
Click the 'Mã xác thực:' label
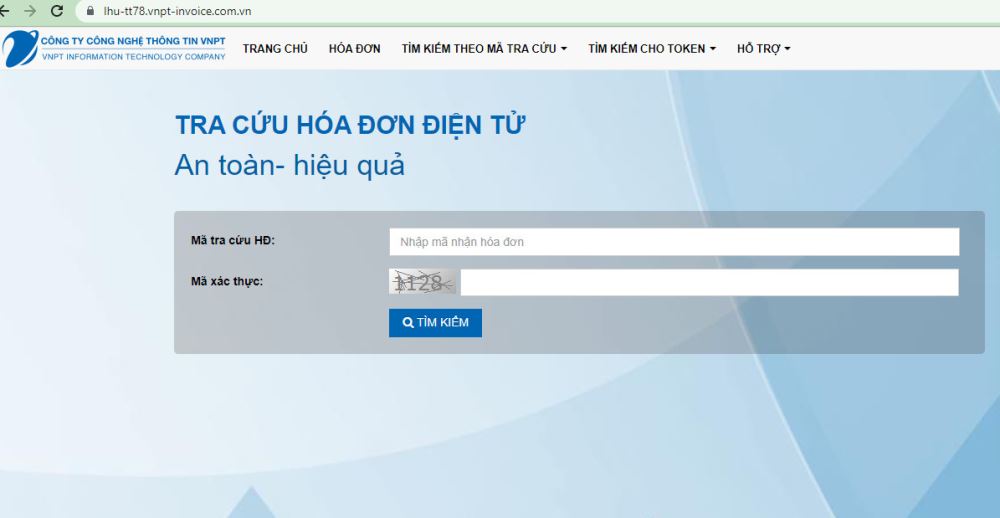[x=227, y=282]
